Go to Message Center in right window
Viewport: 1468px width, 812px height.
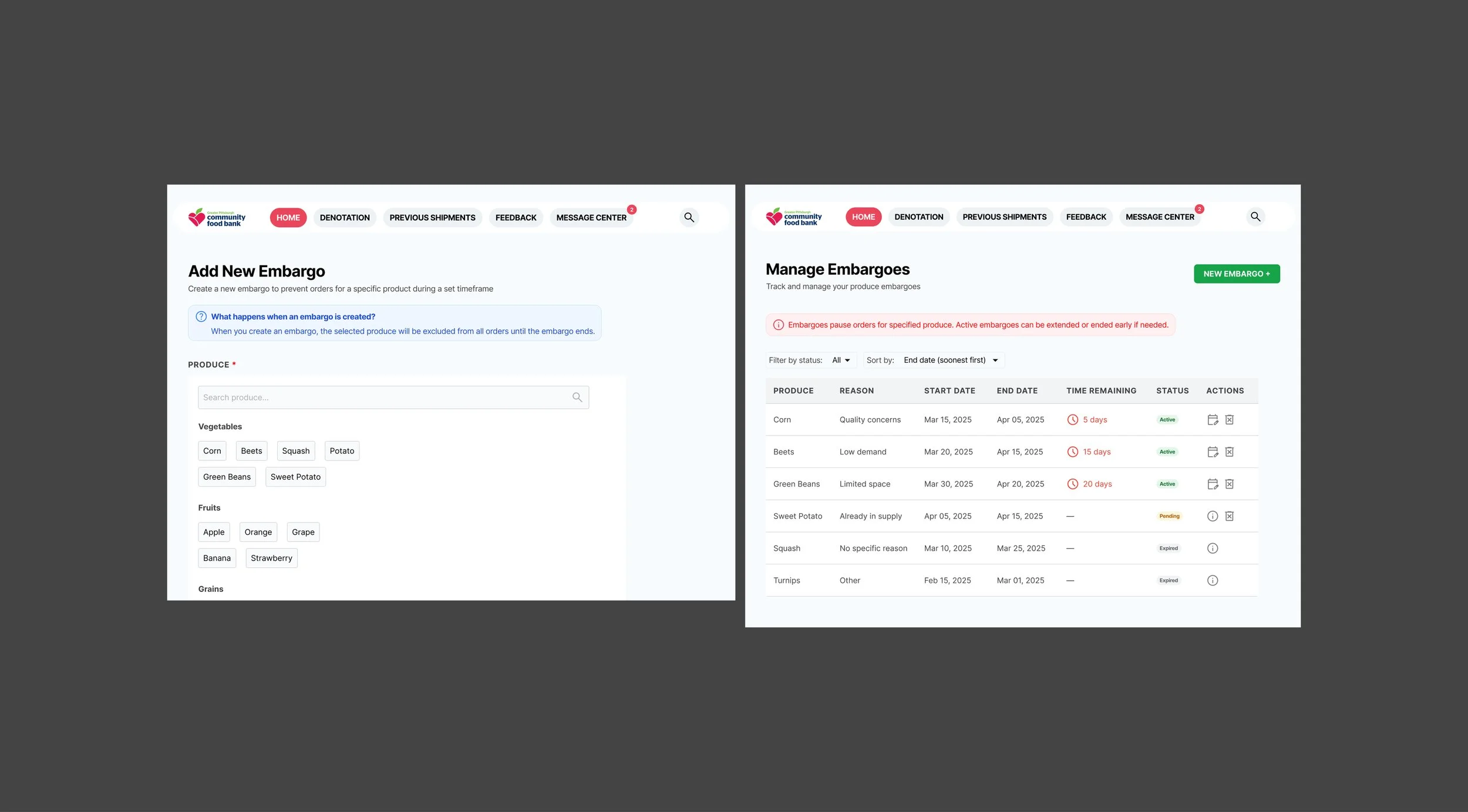[1159, 217]
